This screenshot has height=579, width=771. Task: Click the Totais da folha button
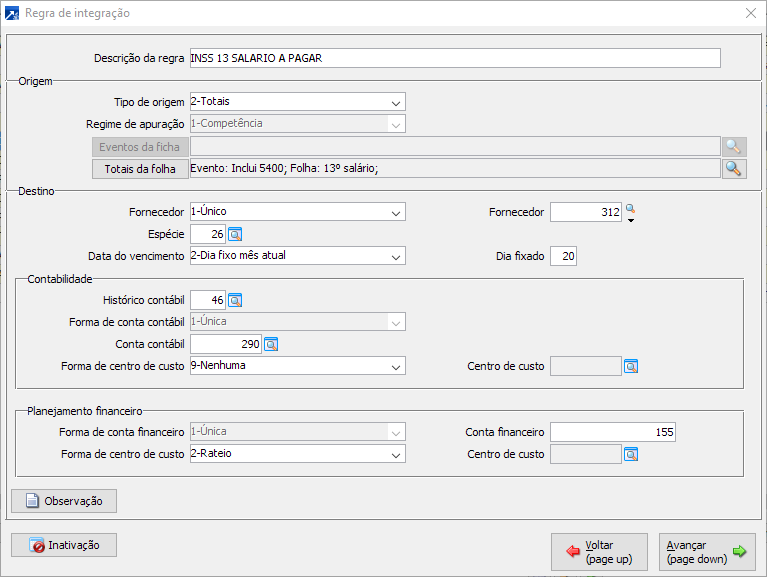[x=140, y=169]
